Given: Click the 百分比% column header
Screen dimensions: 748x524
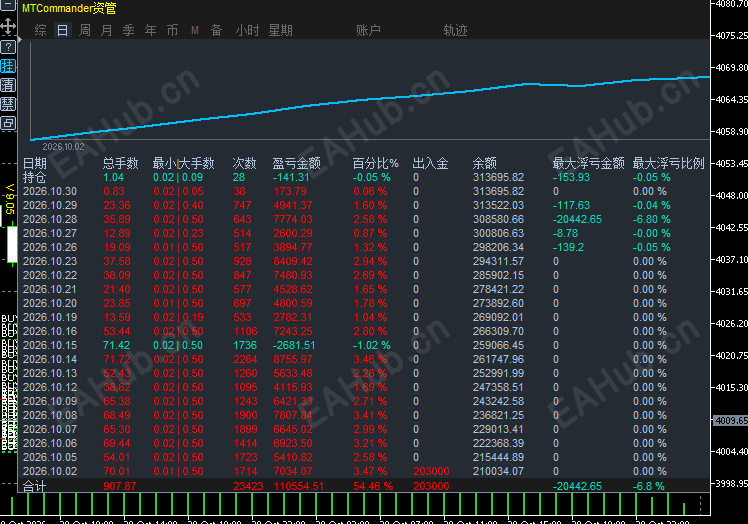Looking at the screenshot, I should (375, 164).
